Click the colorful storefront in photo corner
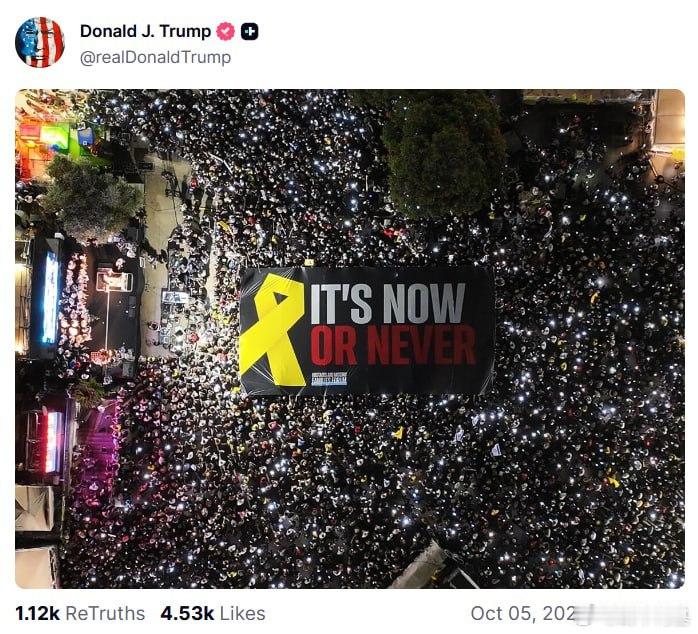 point(53,134)
